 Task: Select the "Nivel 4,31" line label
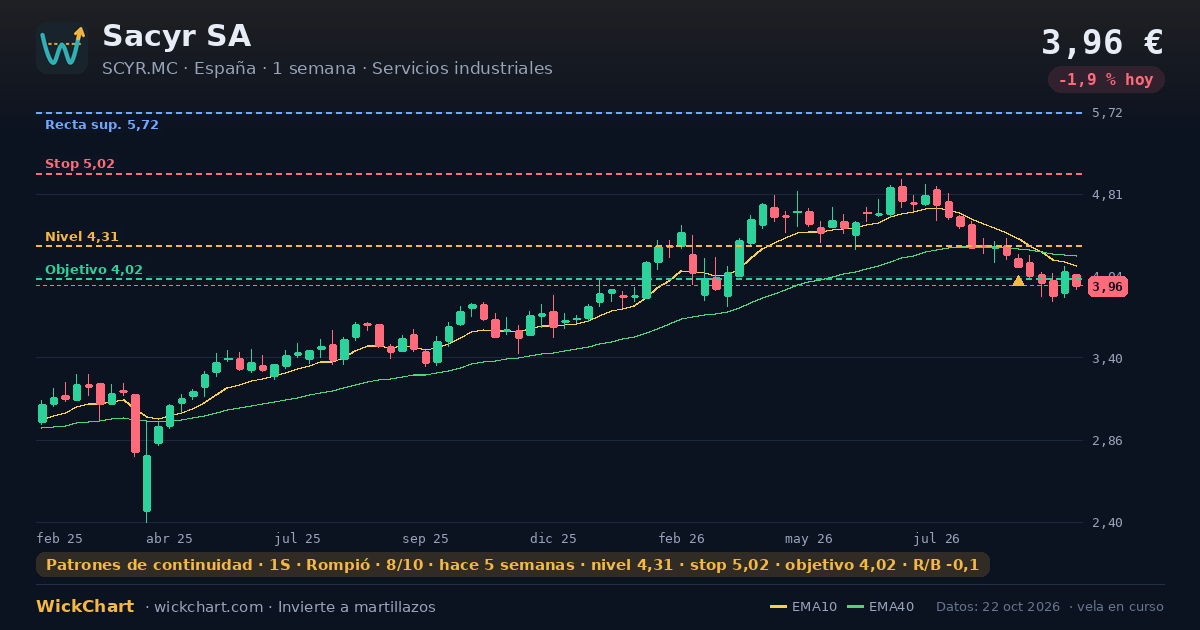[x=82, y=237]
